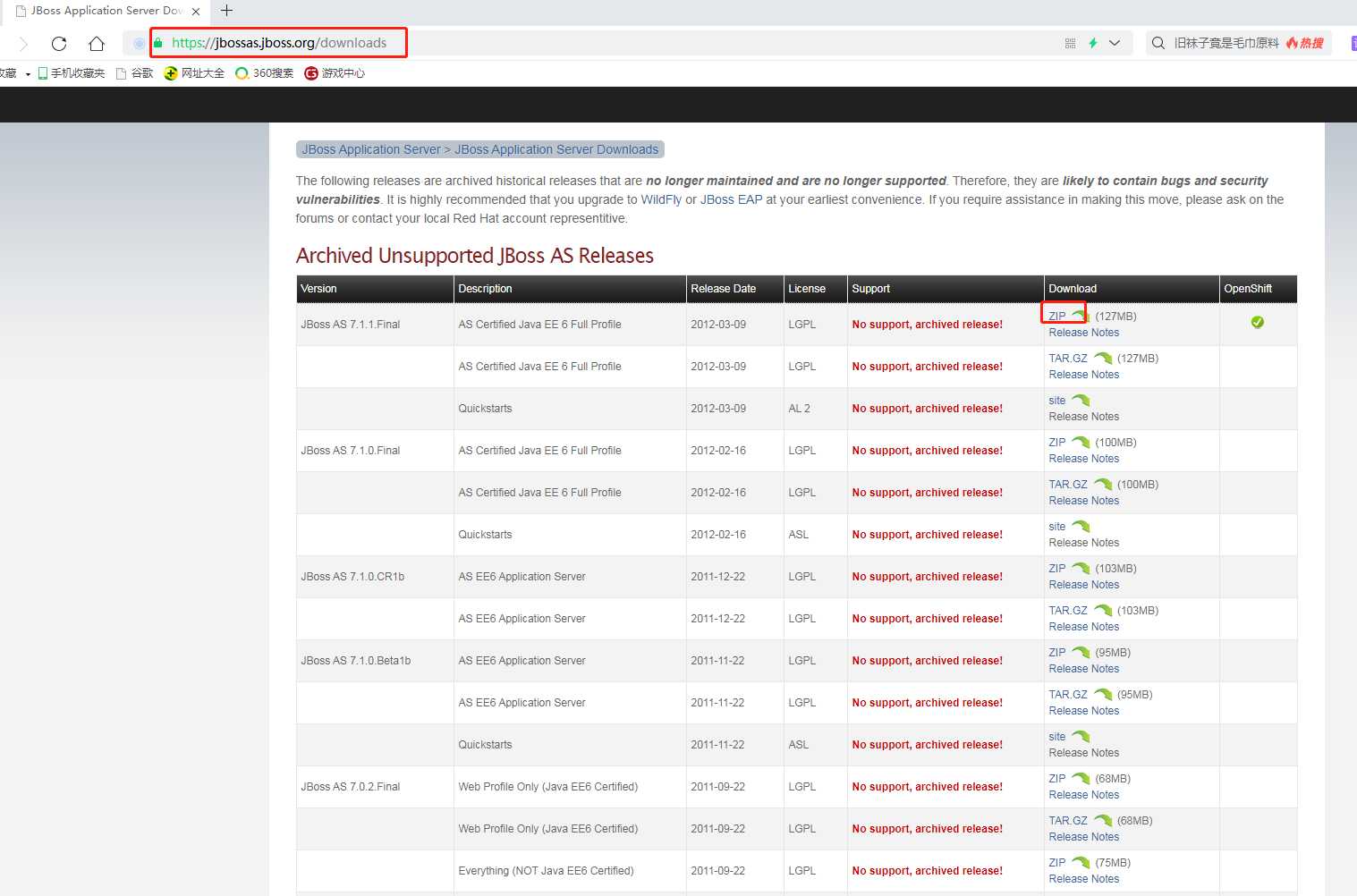Open the JBoss EAP link

click(x=731, y=199)
